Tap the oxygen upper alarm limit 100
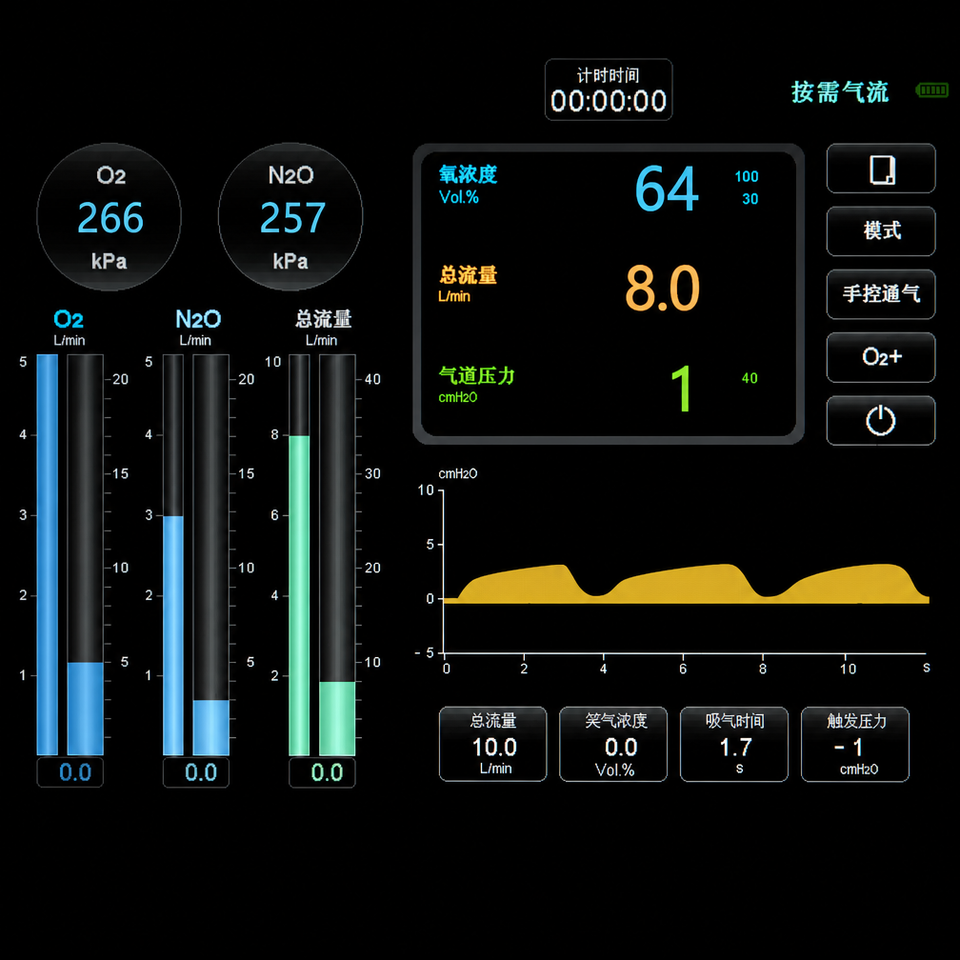 click(x=746, y=177)
